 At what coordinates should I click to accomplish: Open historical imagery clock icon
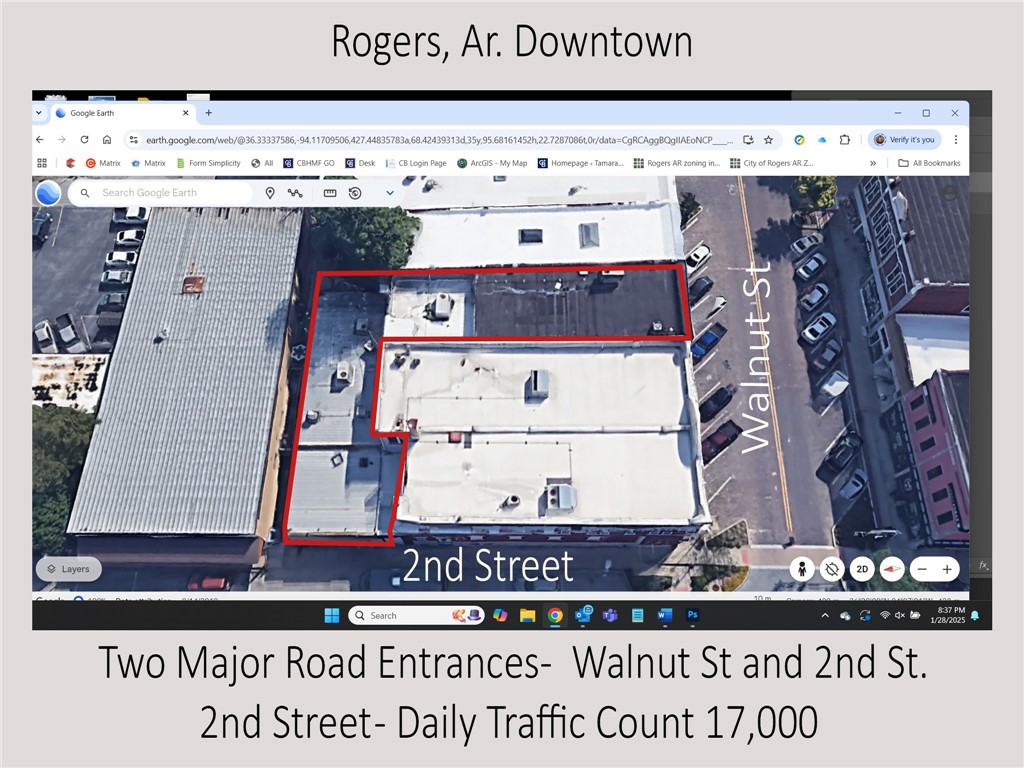(355, 193)
